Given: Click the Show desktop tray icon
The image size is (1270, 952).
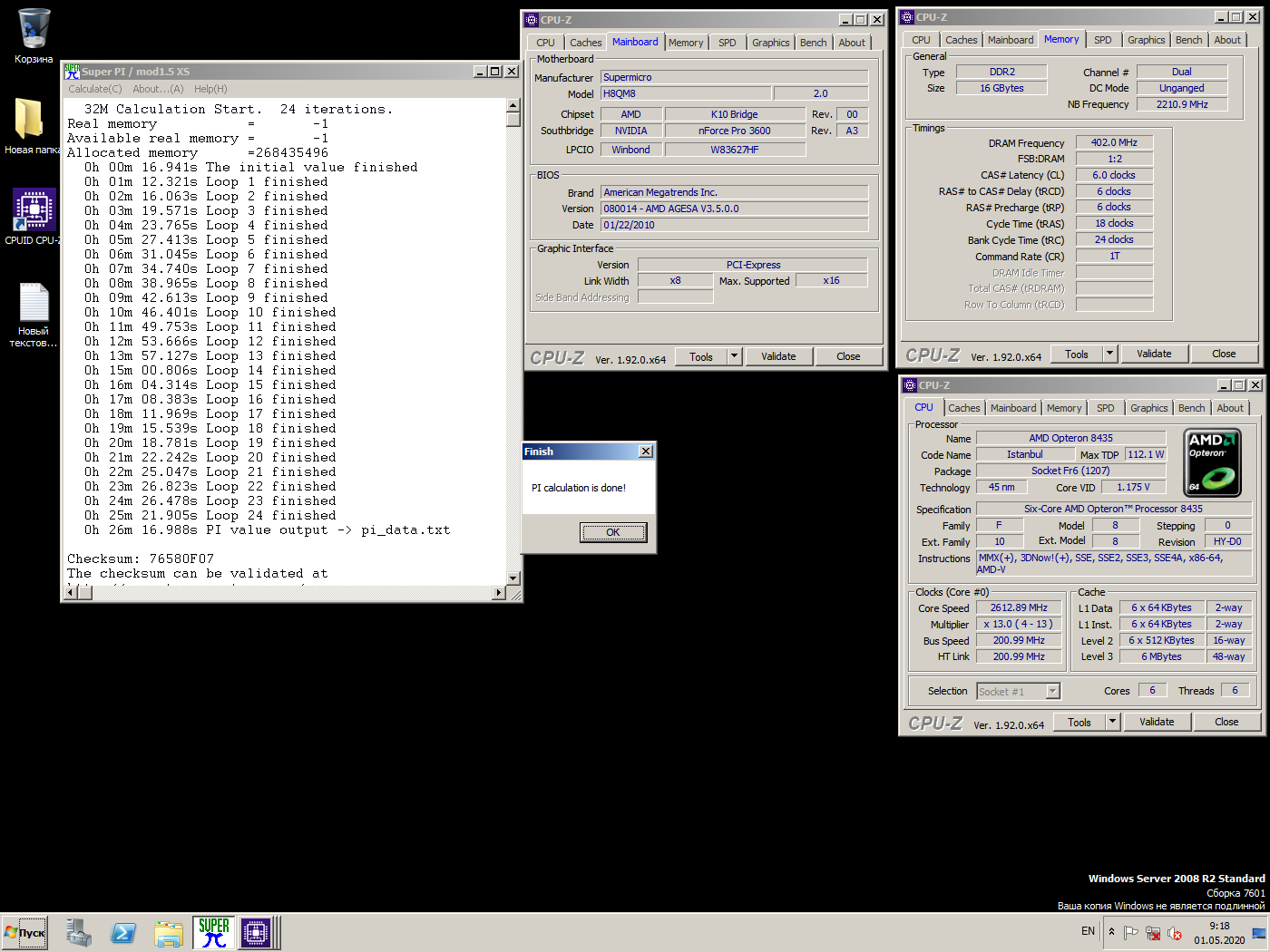Looking at the screenshot, I should 1259,932.
